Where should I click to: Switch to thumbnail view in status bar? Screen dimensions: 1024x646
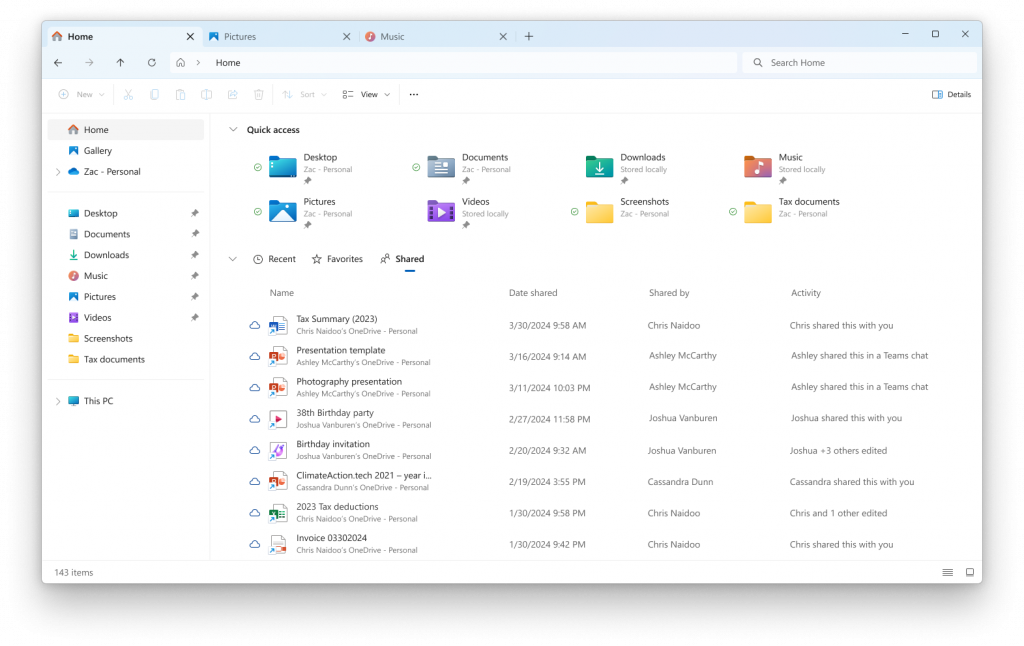click(969, 572)
